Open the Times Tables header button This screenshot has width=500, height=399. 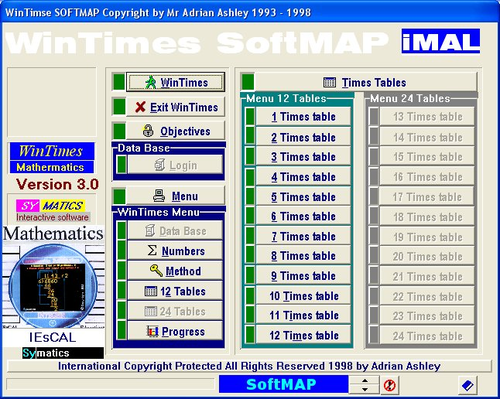click(x=365, y=82)
